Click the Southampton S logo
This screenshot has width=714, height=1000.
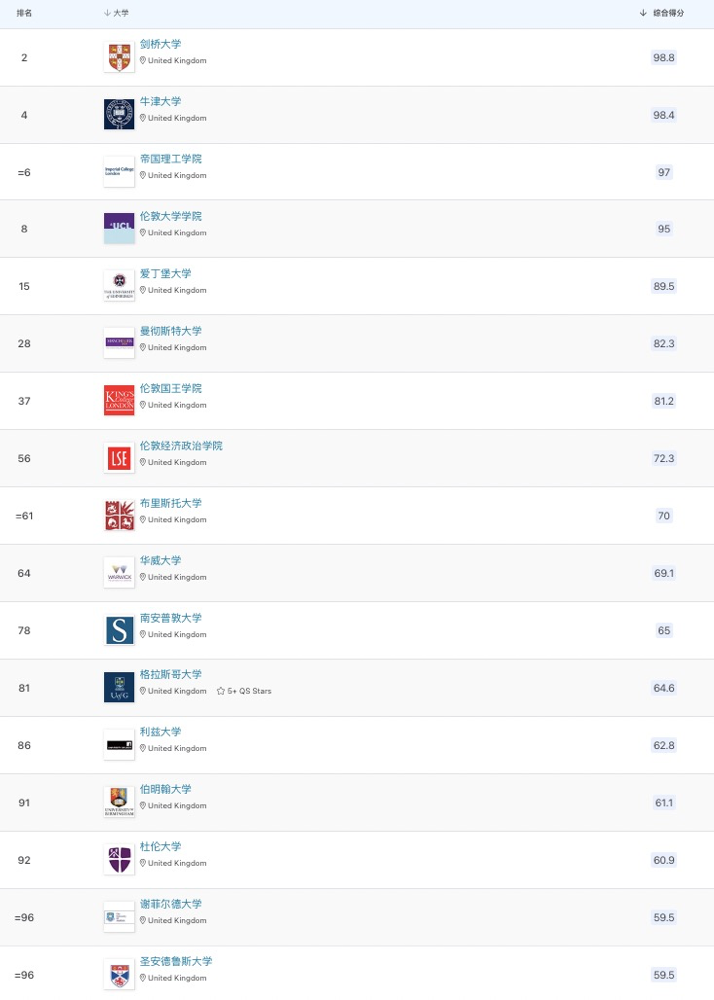point(119,630)
